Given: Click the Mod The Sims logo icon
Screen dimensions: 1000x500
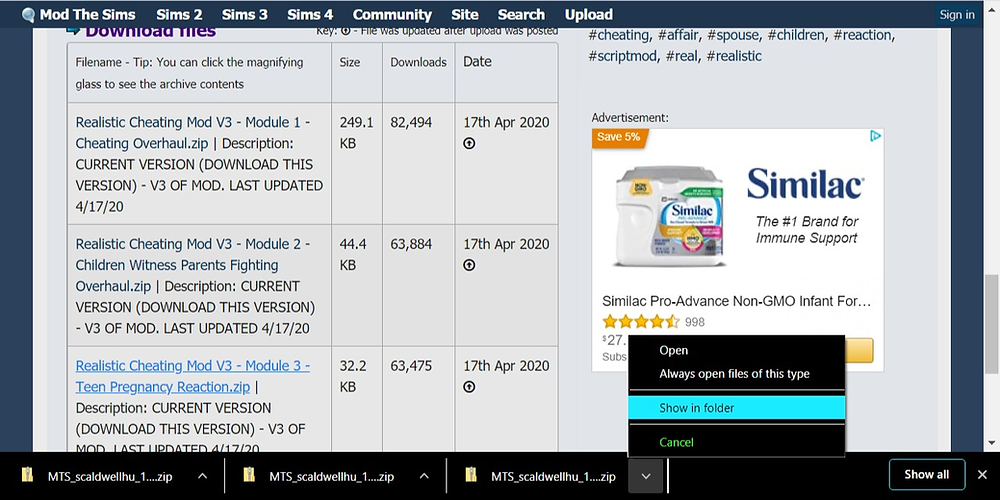Looking at the screenshot, I should [x=27, y=15].
